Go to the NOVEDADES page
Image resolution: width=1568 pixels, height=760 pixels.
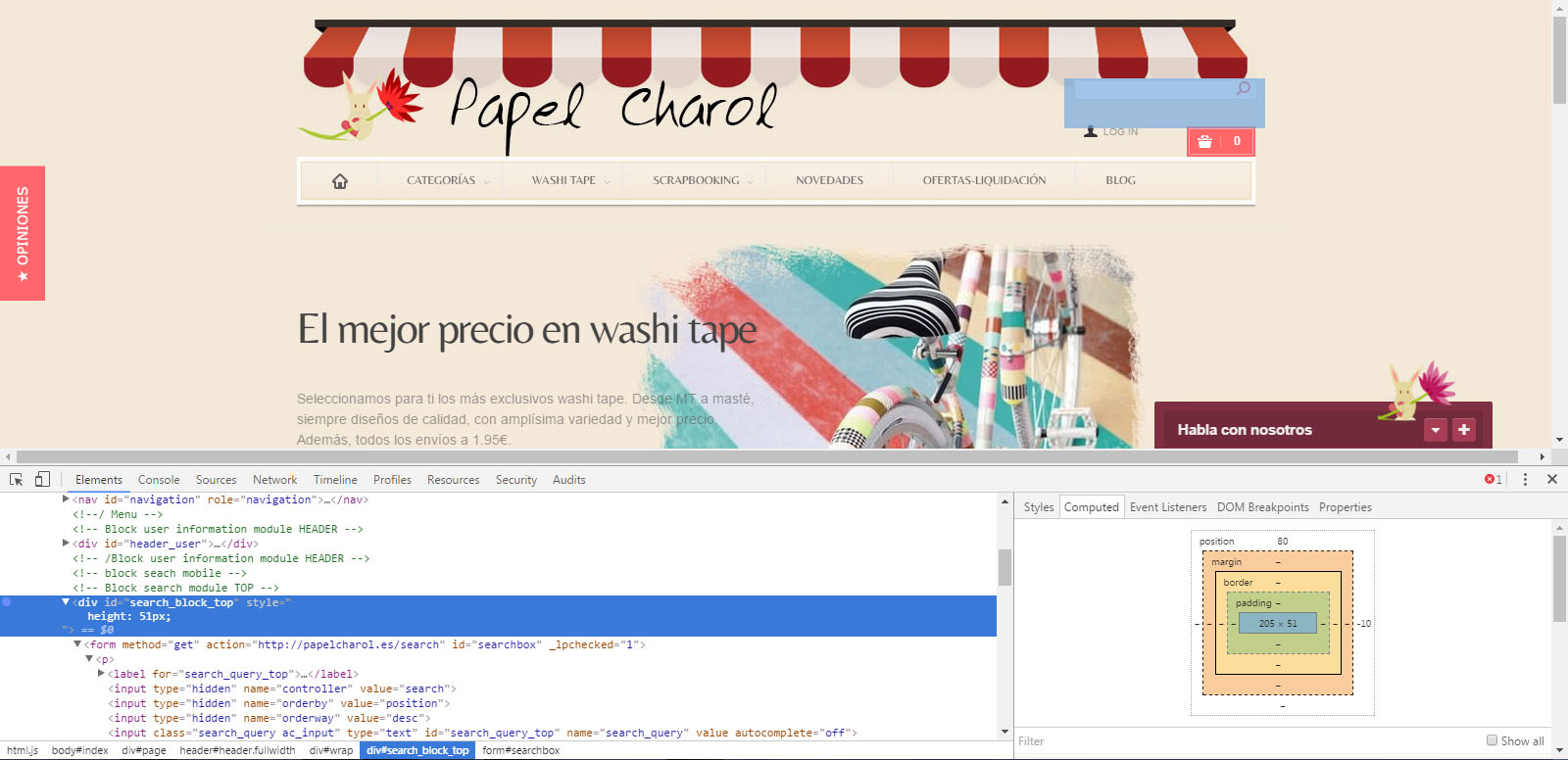point(830,181)
